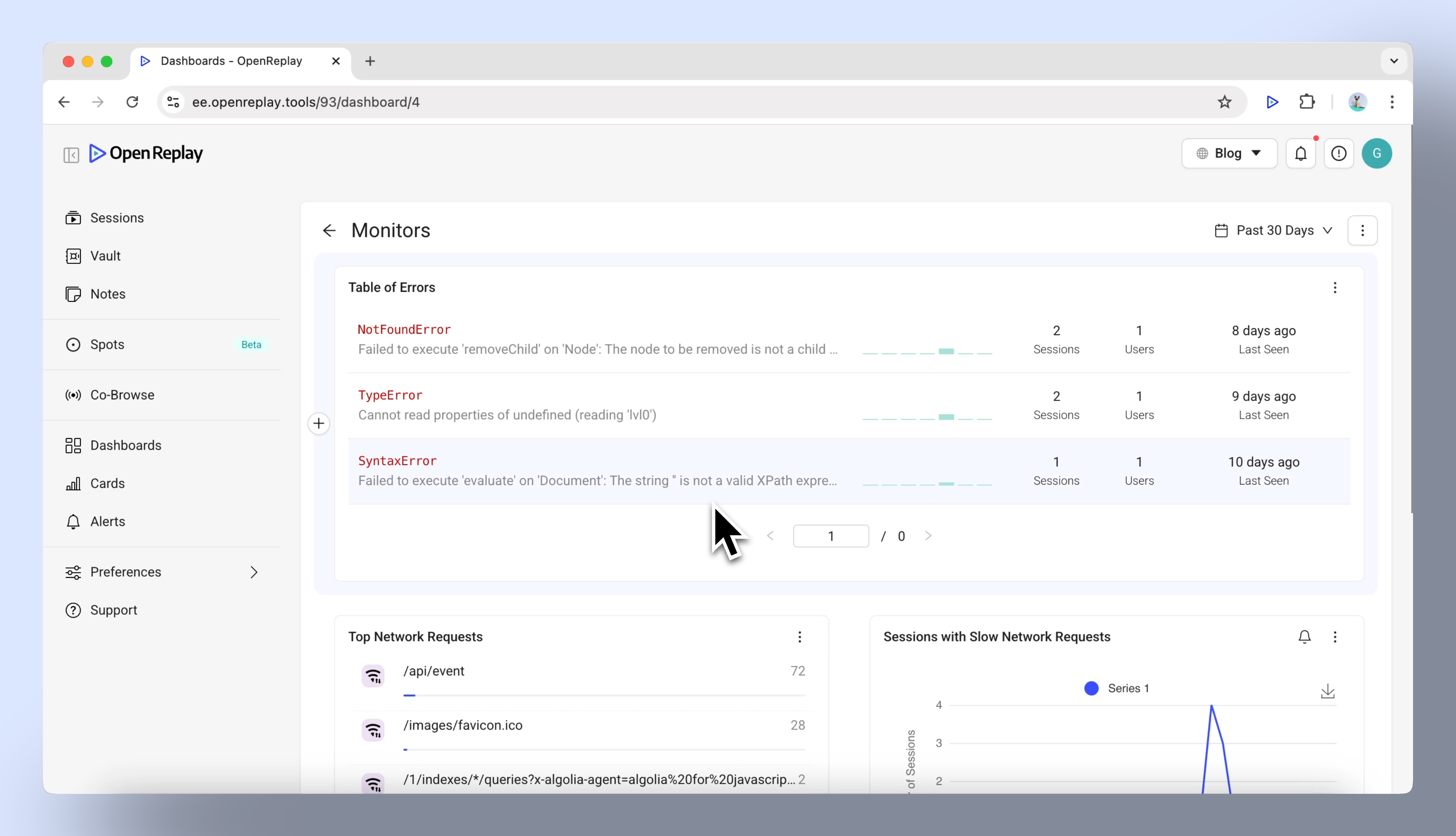
Task: Open Top Network Requests card options
Action: click(799, 637)
